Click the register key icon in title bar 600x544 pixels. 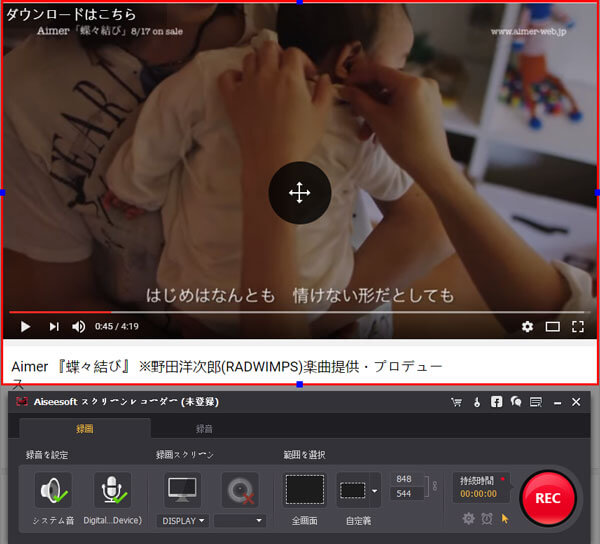(x=477, y=402)
